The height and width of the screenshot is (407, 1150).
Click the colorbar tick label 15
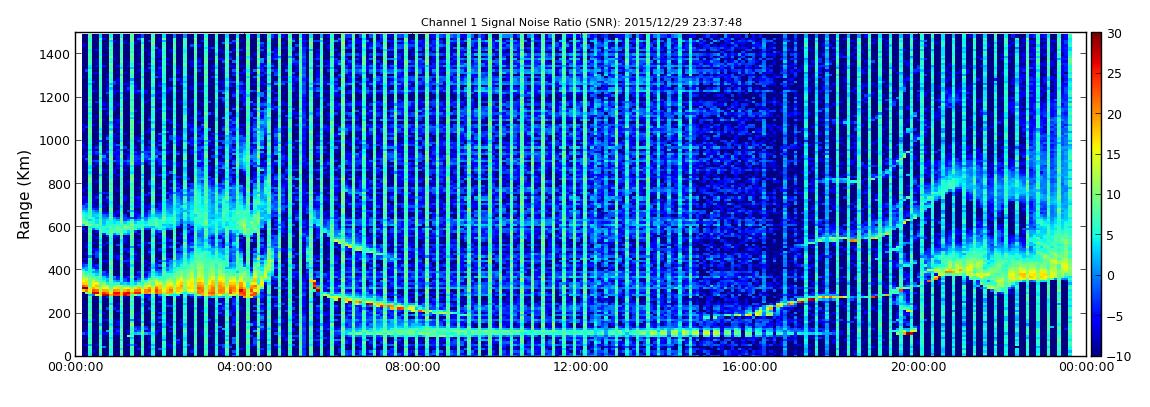click(1116, 155)
